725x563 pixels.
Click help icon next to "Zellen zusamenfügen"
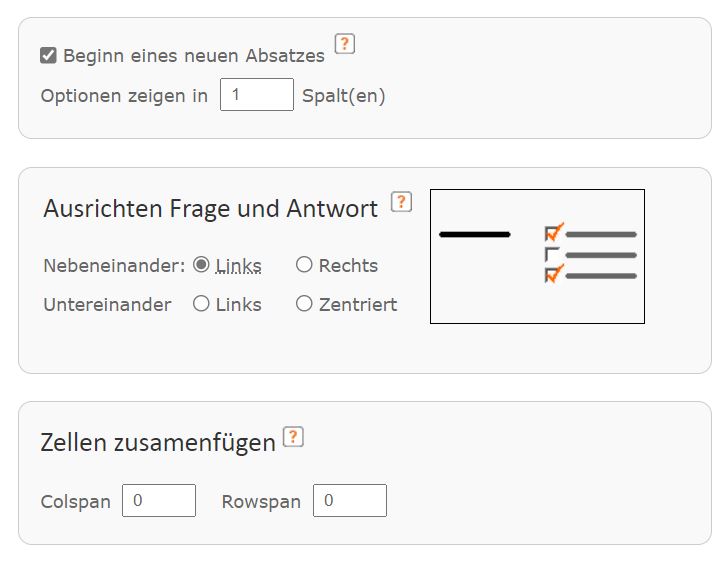(x=293, y=437)
